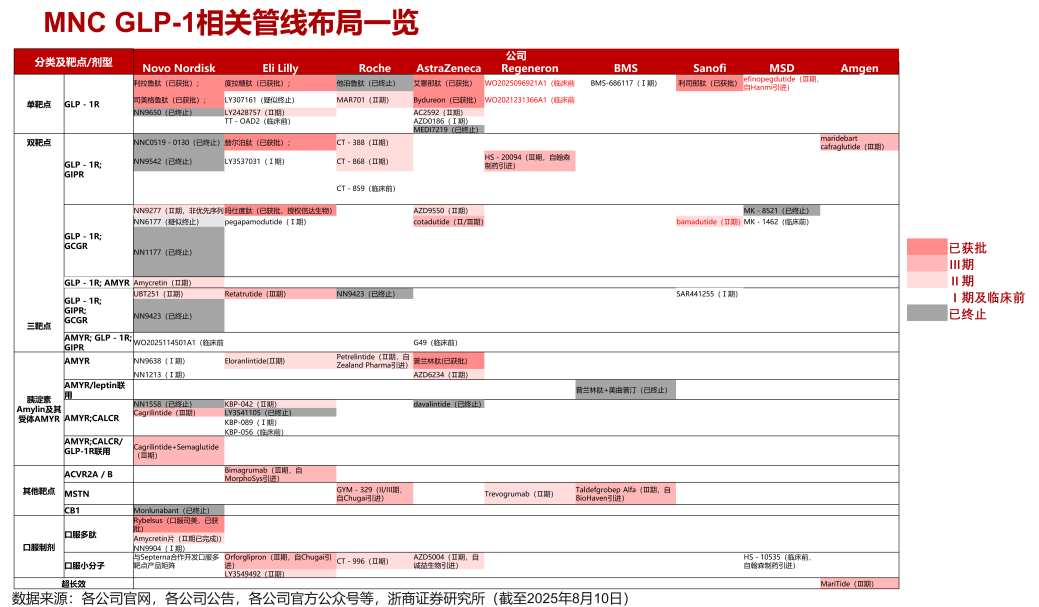1039x607 pixels.
Task: Click the MEDI7219 (已终止) cell
Action: tap(449, 129)
